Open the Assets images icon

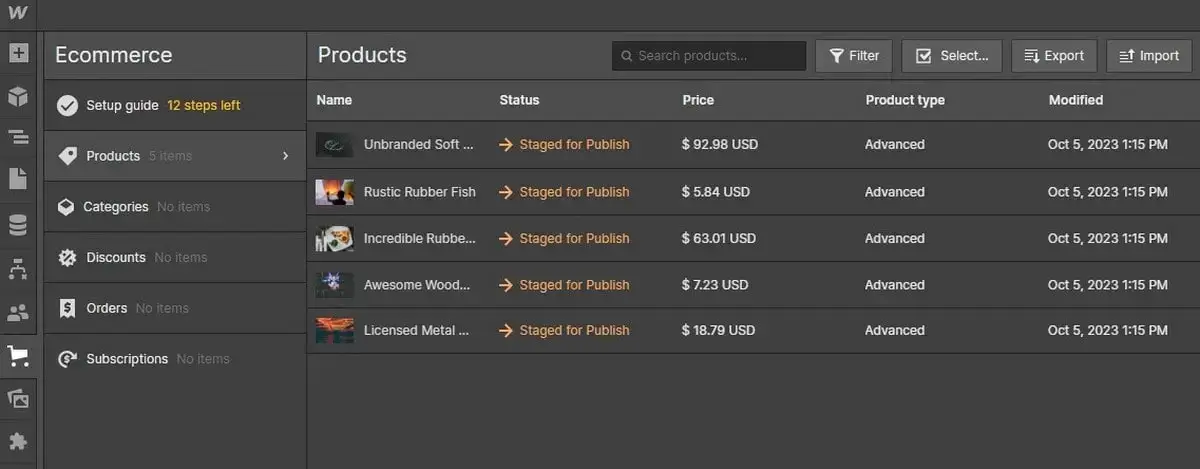point(18,399)
